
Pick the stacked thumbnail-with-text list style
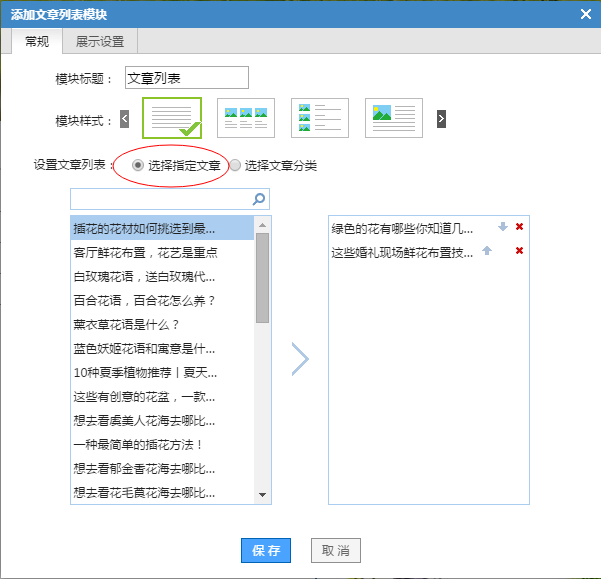pos(319,118)
